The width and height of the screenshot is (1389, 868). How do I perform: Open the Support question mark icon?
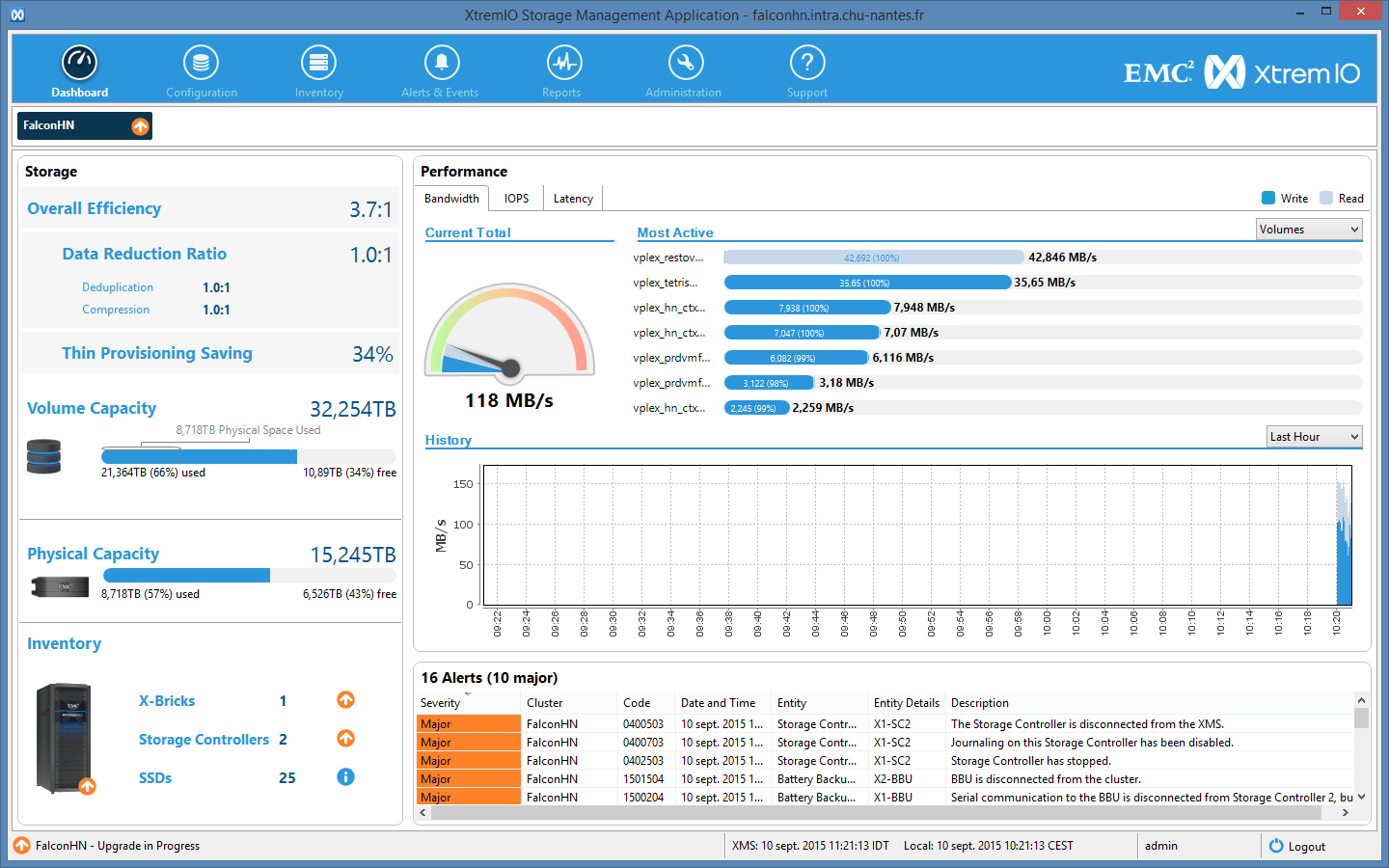pyautogui.click(x=807, y=64)
